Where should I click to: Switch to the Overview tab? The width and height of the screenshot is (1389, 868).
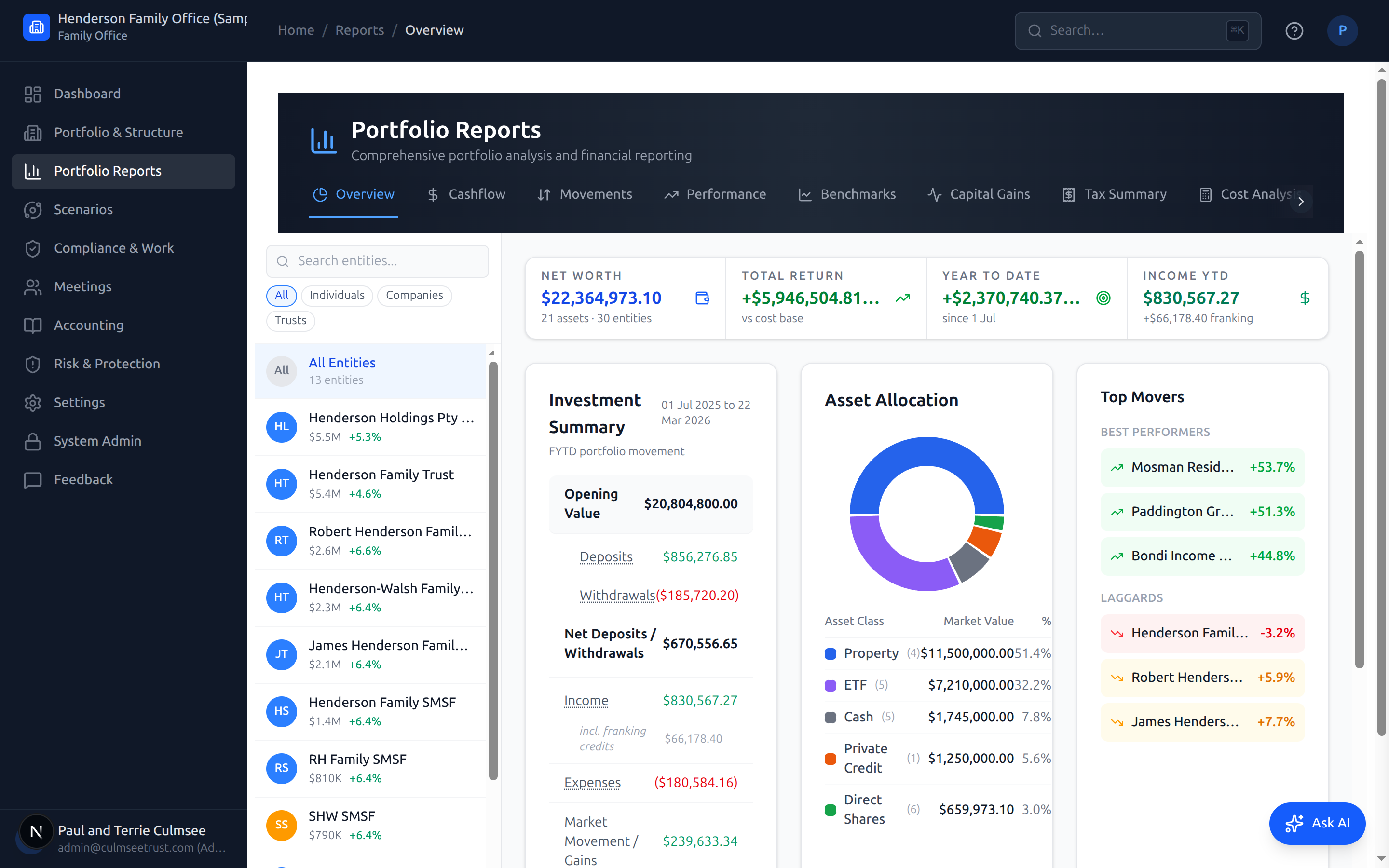coord(354,195)
